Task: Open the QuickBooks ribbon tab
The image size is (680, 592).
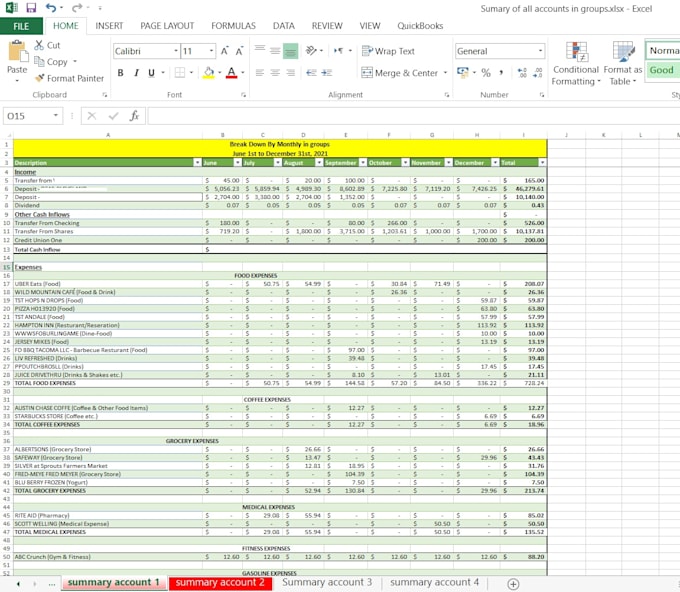Action: (420, 26)
